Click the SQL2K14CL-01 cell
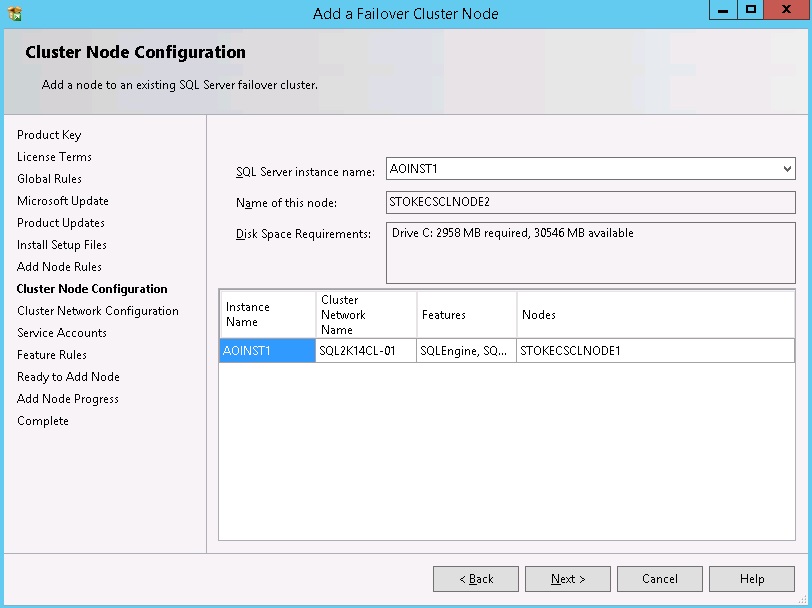The height and width of the screenshot is (608, 812). coord(366,351)
